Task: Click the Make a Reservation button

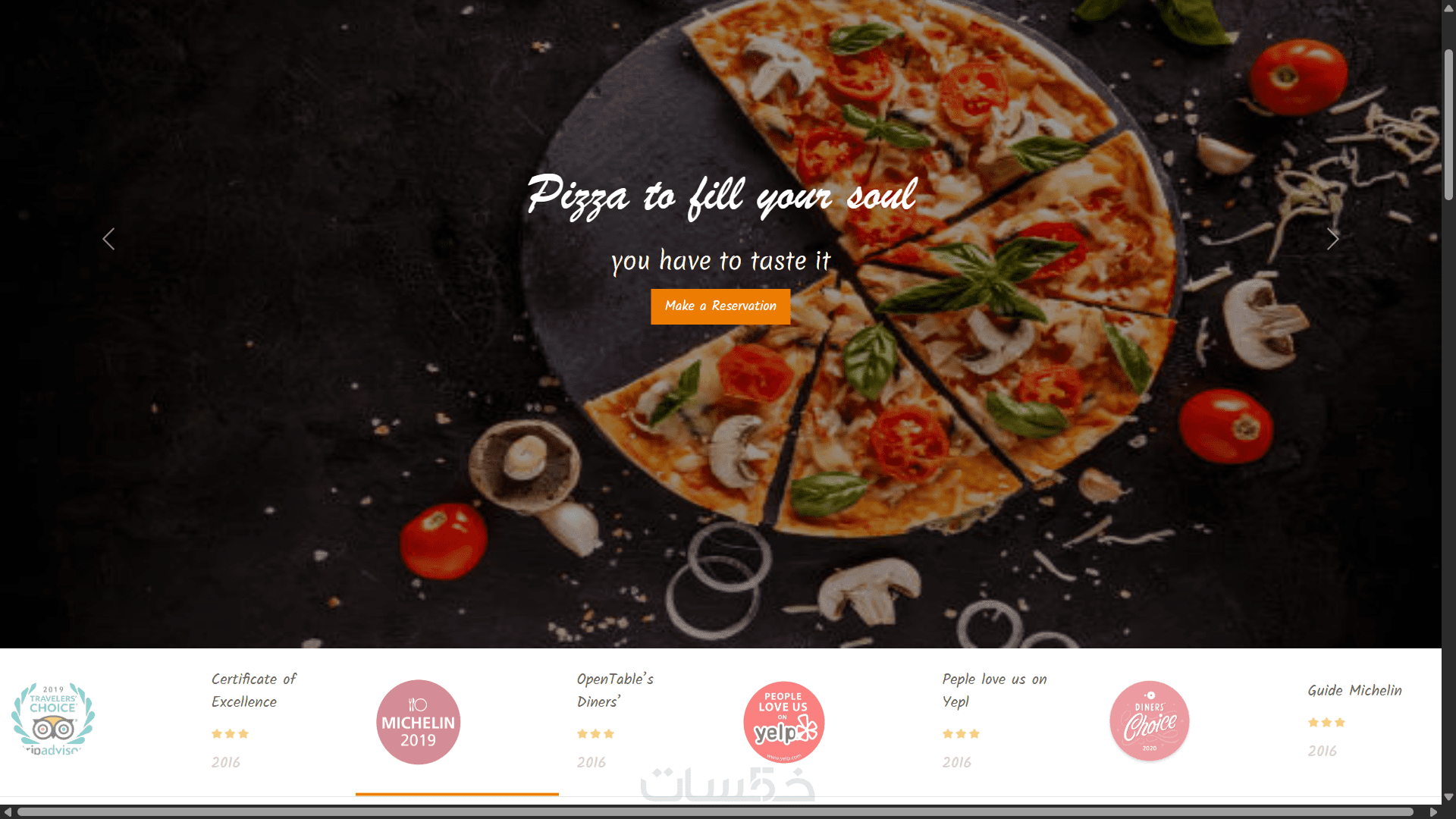Action: tap(720, 306)
